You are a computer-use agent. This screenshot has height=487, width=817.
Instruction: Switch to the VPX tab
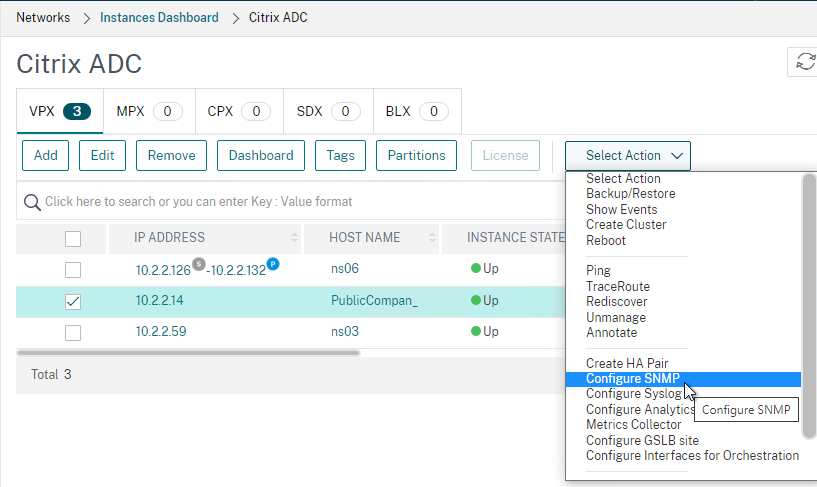(60, 111)
